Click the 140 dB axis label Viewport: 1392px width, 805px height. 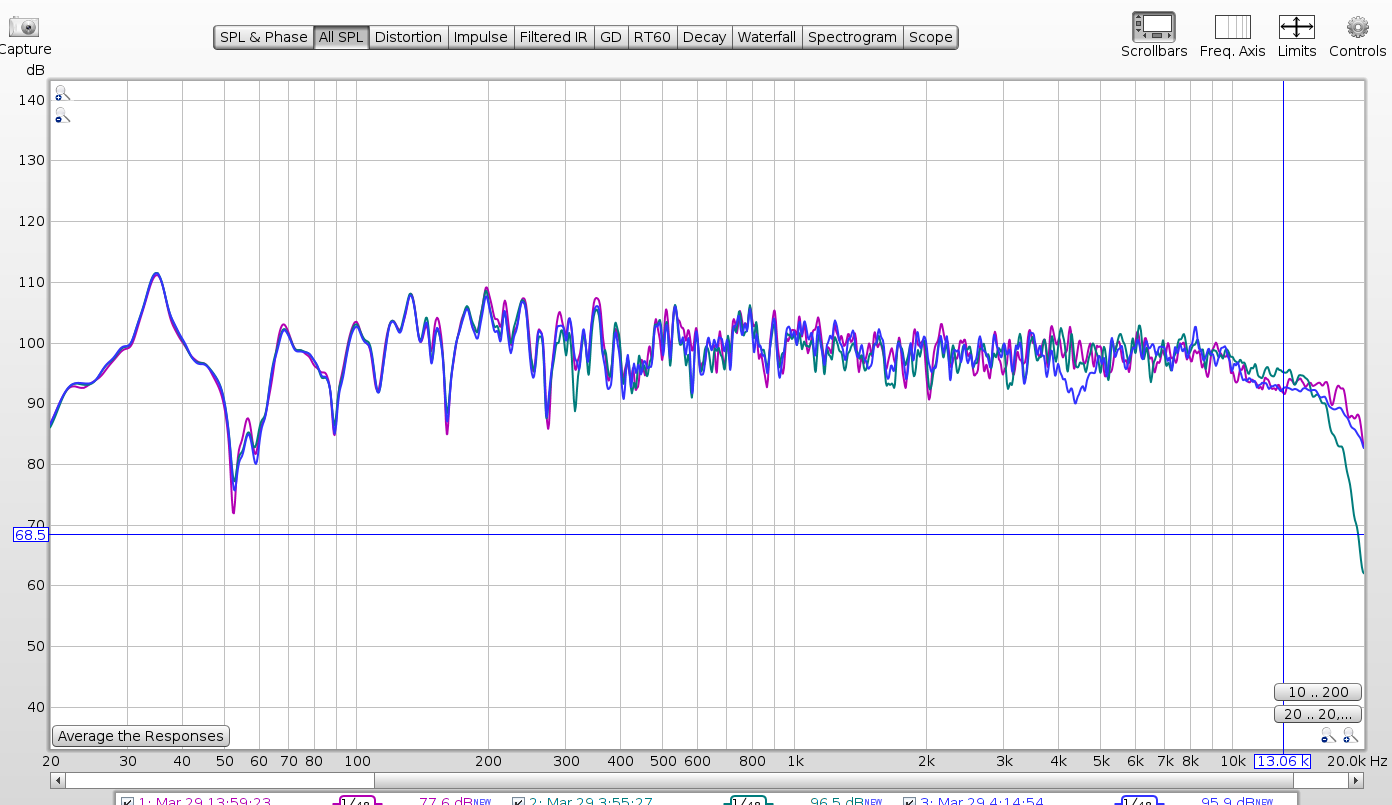pyautogui.click(x=31, y=100)
